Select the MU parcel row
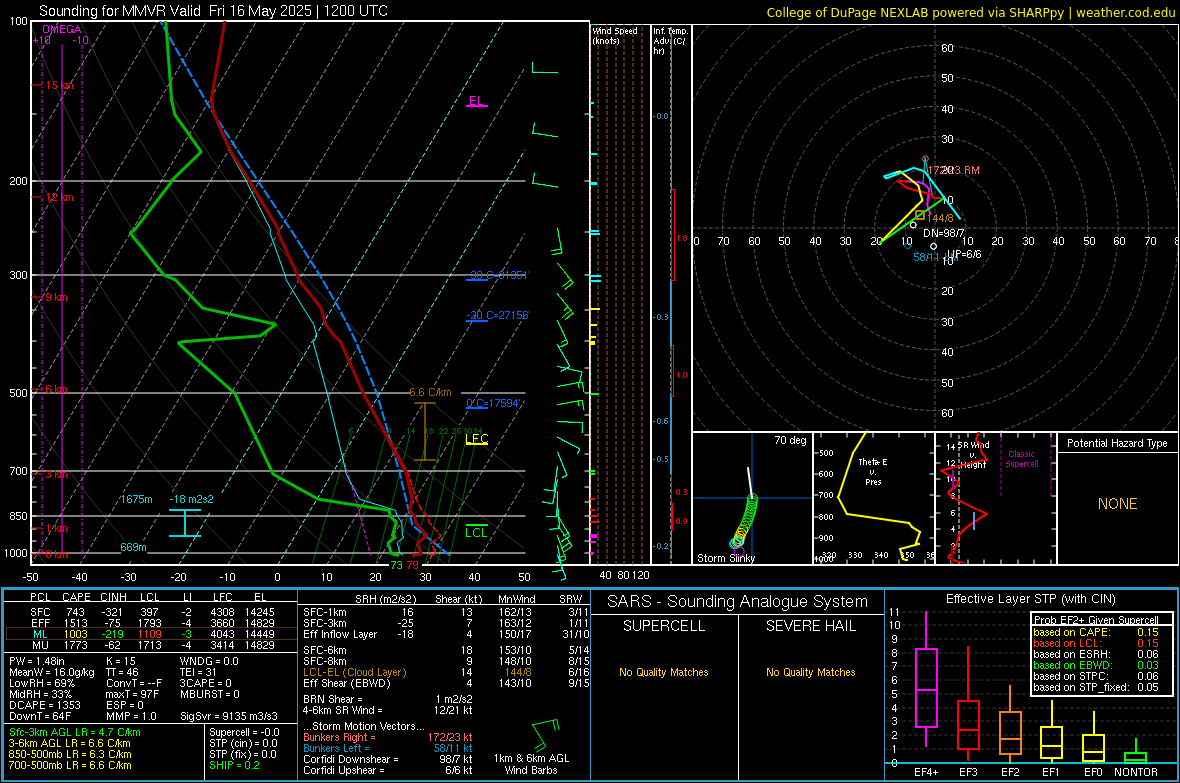1180x783 pixels. tap(151, 644)
